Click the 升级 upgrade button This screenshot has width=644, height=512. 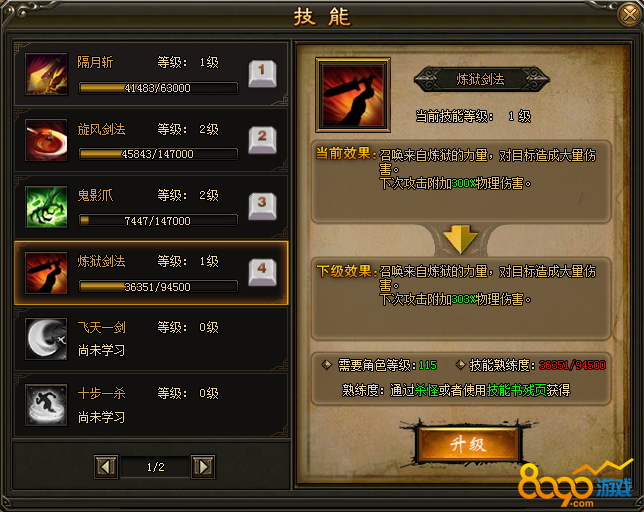pos(468,445)
